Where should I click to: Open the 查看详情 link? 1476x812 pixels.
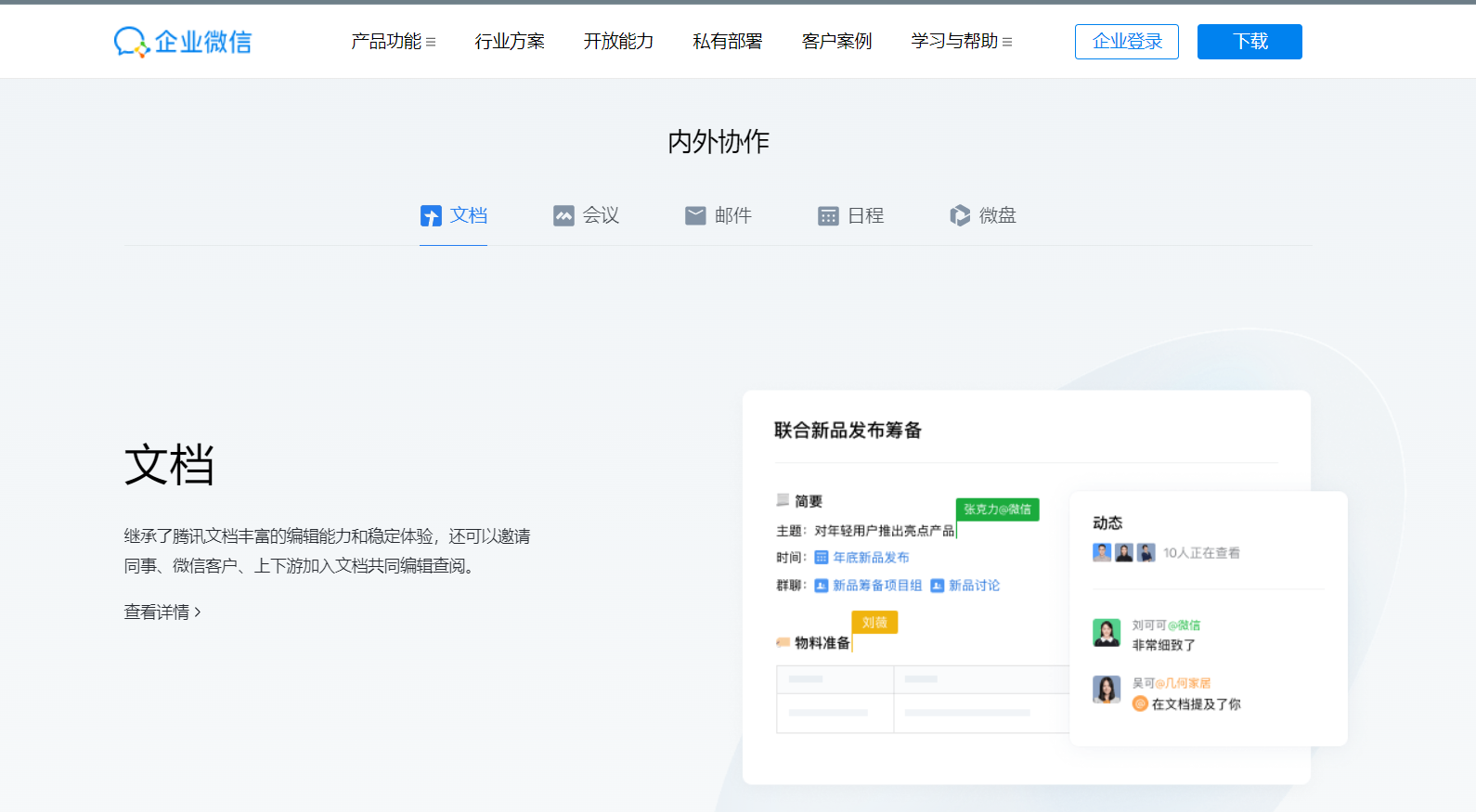point(162,612)
